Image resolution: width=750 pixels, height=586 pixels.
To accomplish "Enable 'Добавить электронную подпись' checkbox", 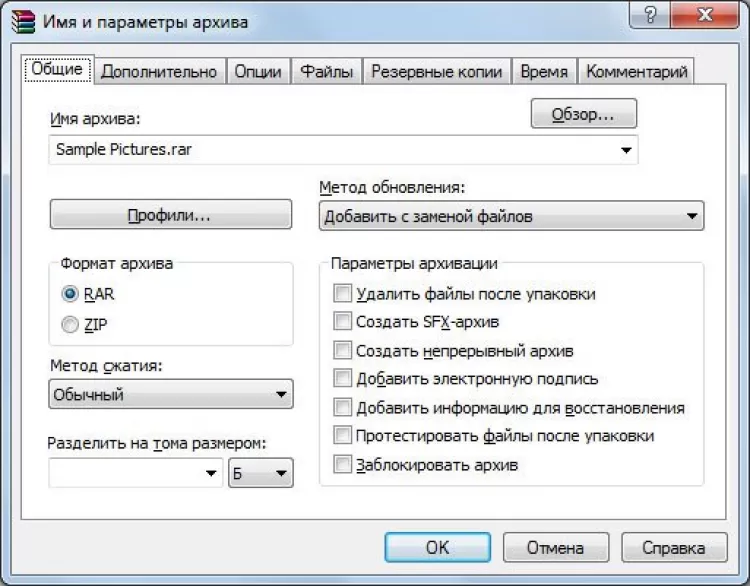I will click(343, 379).
